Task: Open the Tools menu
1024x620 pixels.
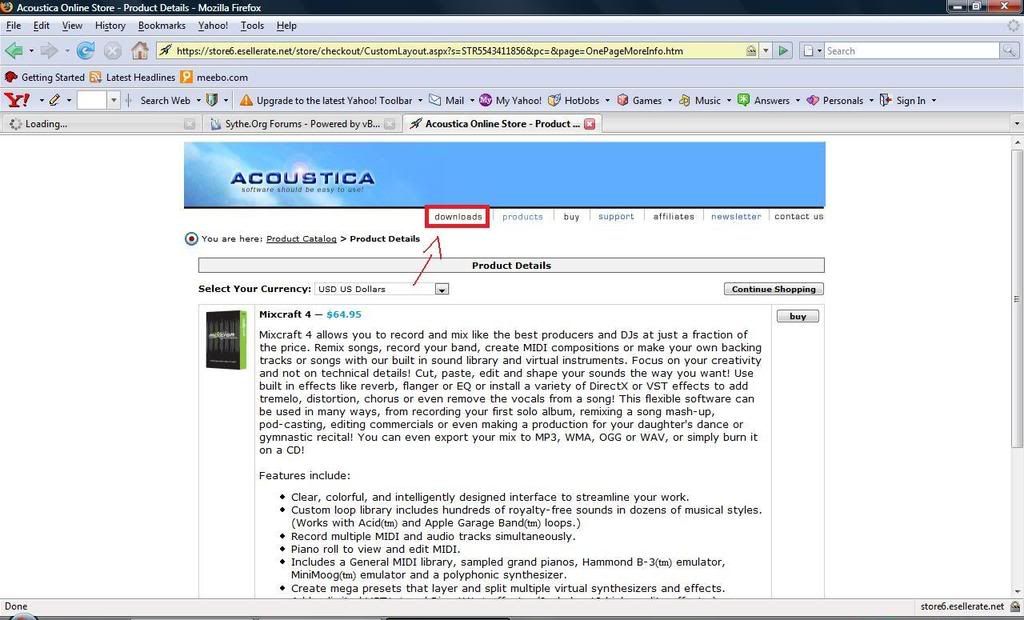Action: [x=252, y=25]
